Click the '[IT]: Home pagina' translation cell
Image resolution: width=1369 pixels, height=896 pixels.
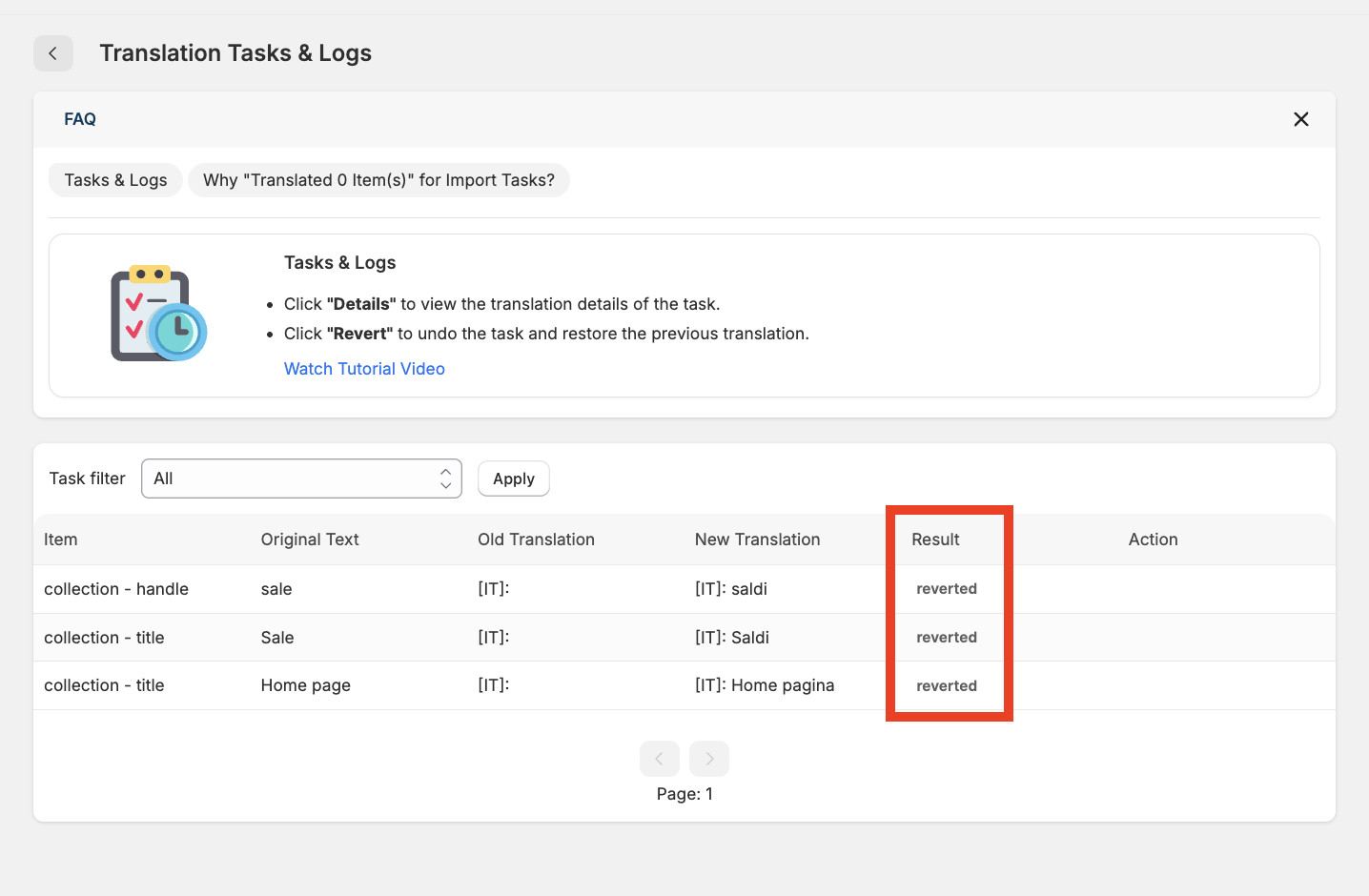point(764,685)
